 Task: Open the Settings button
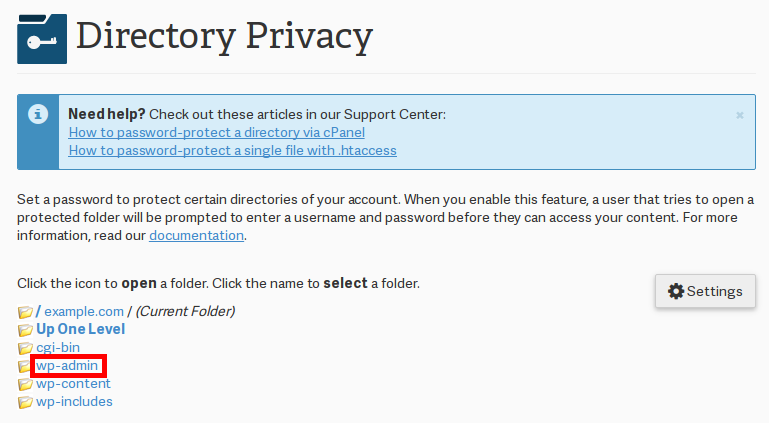[x=705, y=291]
